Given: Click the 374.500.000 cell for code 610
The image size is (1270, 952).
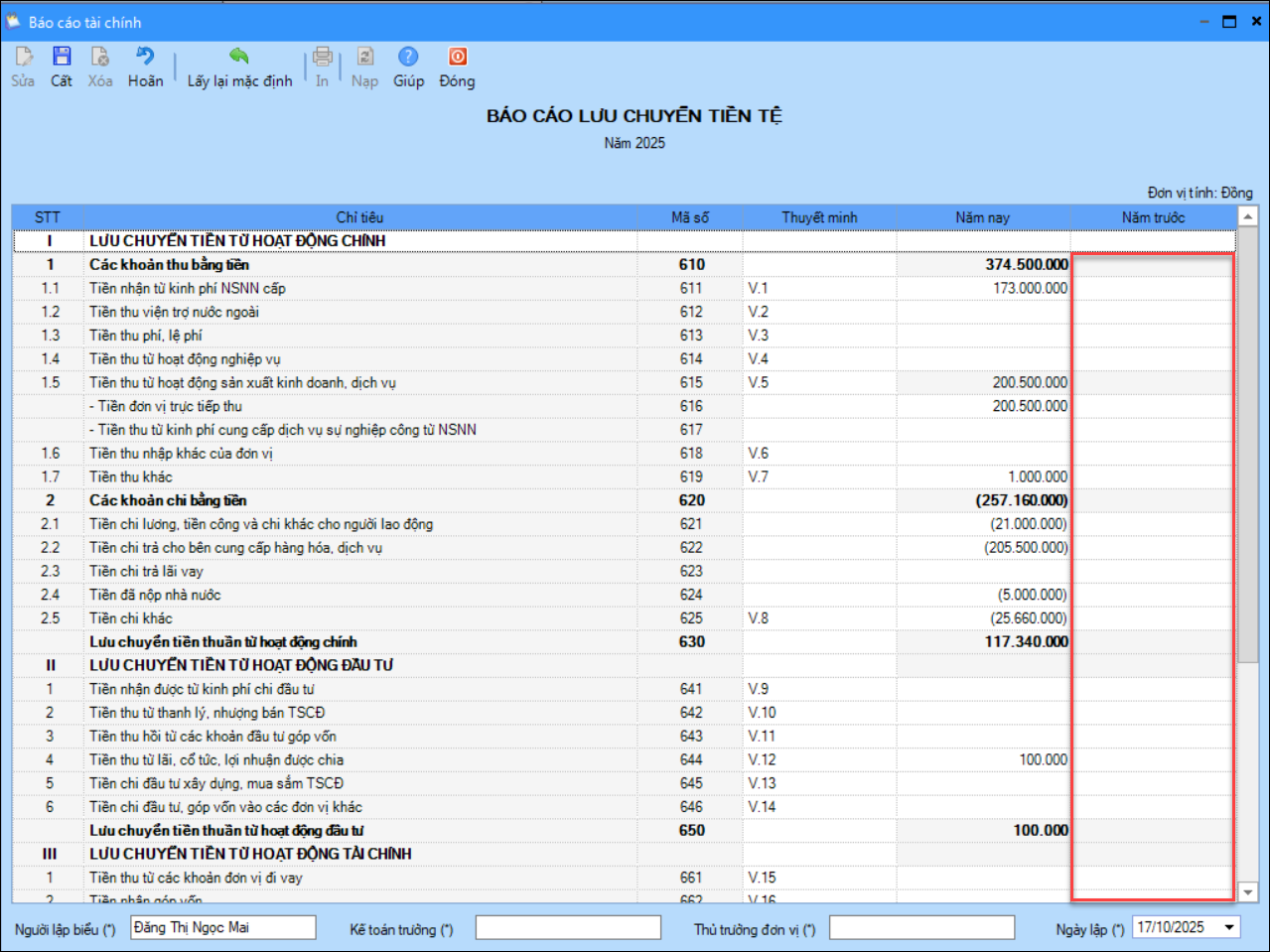Looking at the screenshot, I should pyautogui.click(x=983, y=264).
